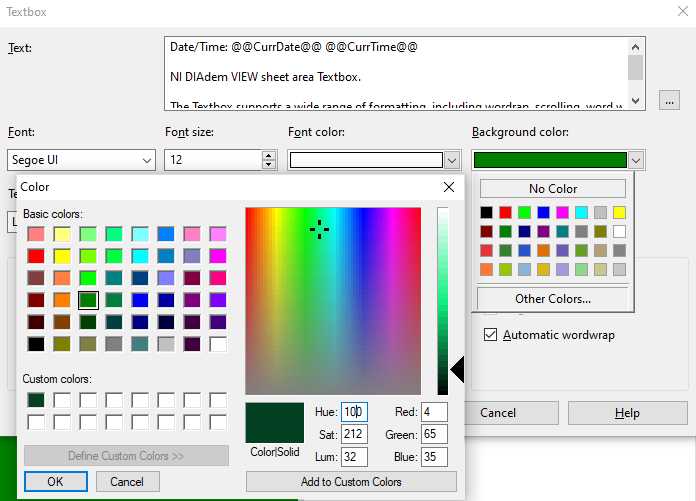Expand the Background color dropdown arrow
This screenshot has height=501, width=696.
pos(637,160)
